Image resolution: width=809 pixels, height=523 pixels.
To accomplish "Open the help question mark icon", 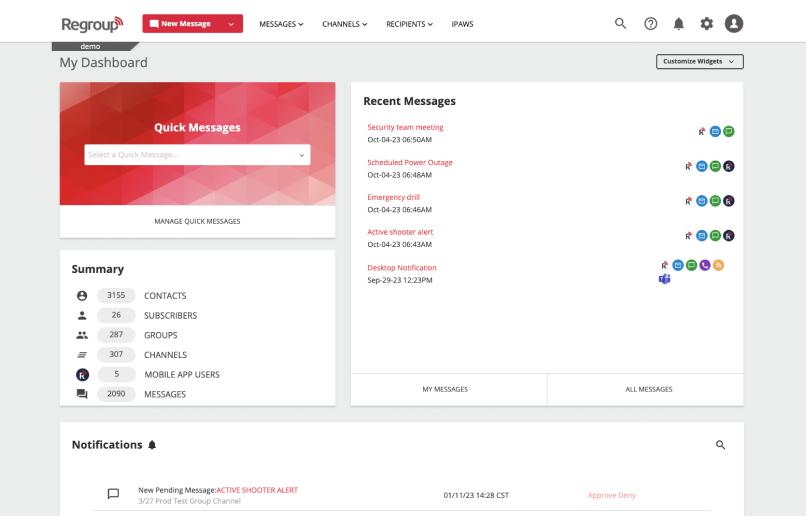I will click(x=651, y=24).
